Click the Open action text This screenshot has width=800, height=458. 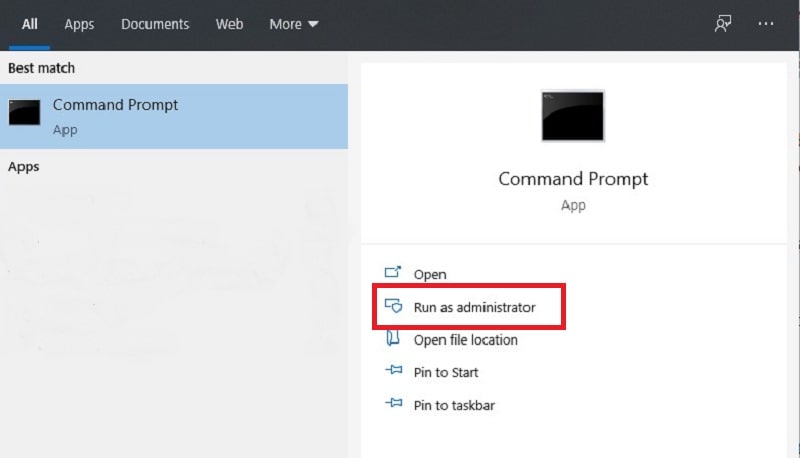[430, 274]
